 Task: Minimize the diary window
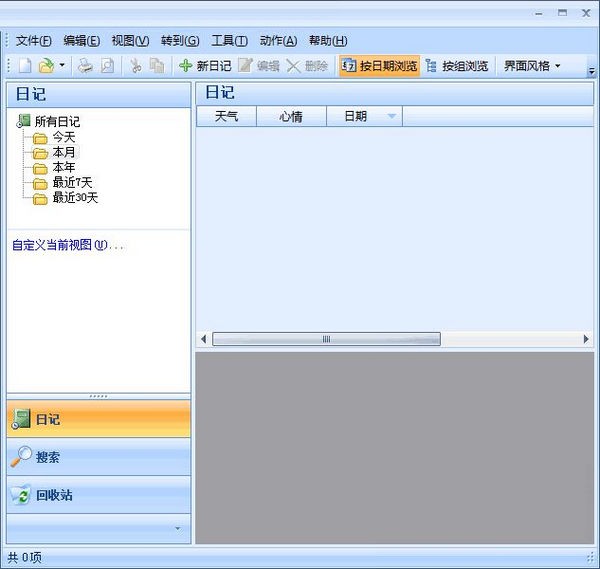(539, 14)
